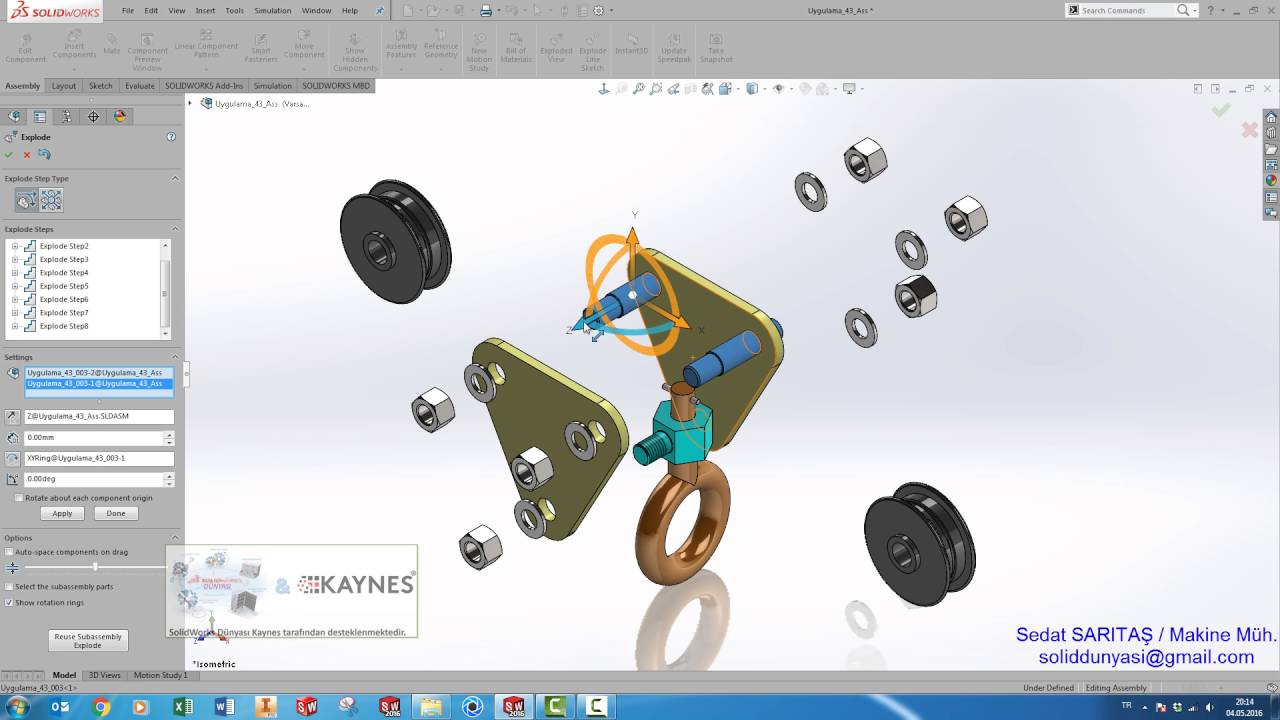Switch to Motion Study 1 tab

point(160,675)
